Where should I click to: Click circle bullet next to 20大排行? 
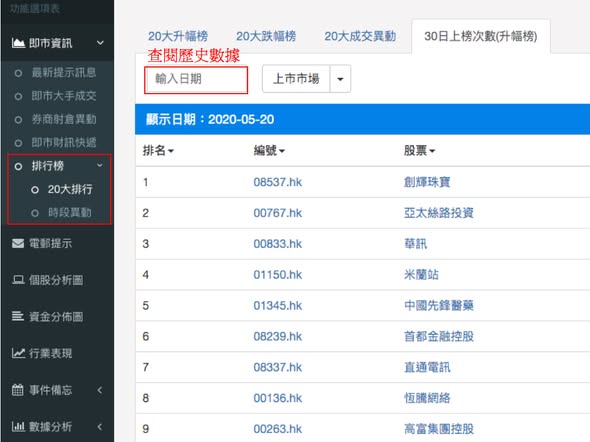tap(35, 190)
